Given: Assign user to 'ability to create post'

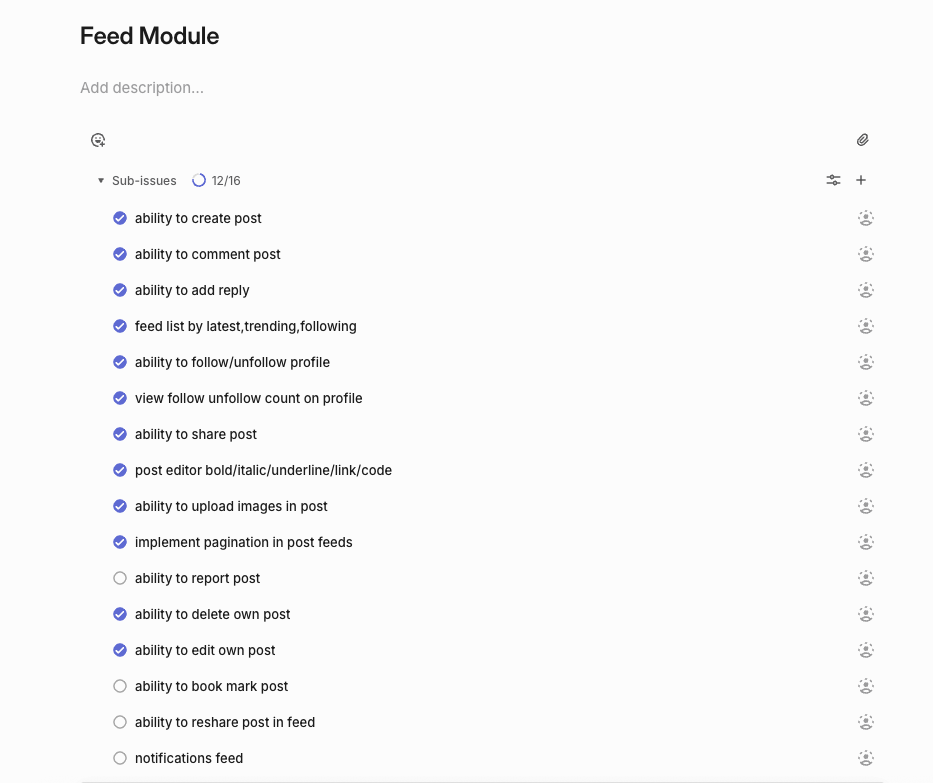Looking at the screenshot, I should pos(866,218).
